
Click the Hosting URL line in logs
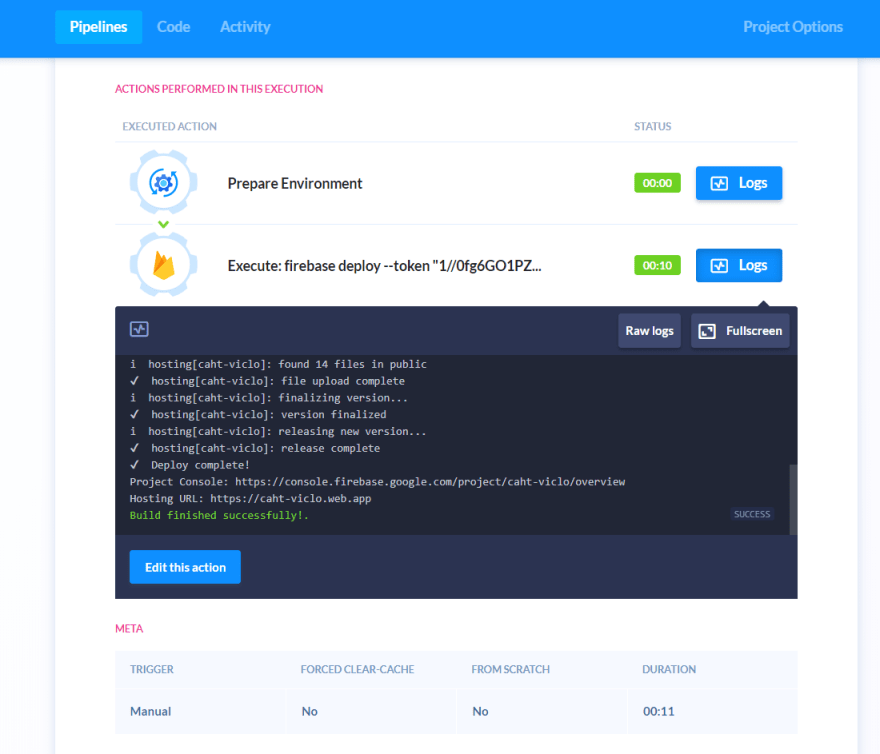click(250, 499)
